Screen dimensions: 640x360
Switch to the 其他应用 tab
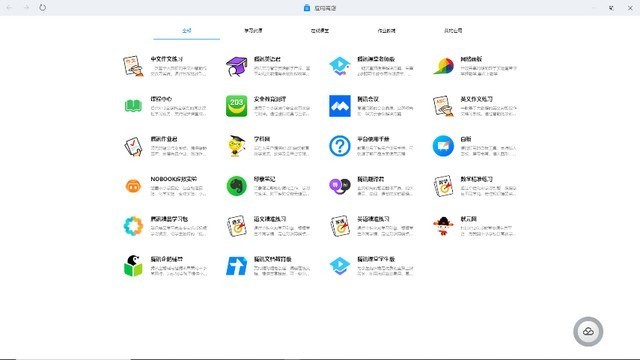tap(453, 31)
